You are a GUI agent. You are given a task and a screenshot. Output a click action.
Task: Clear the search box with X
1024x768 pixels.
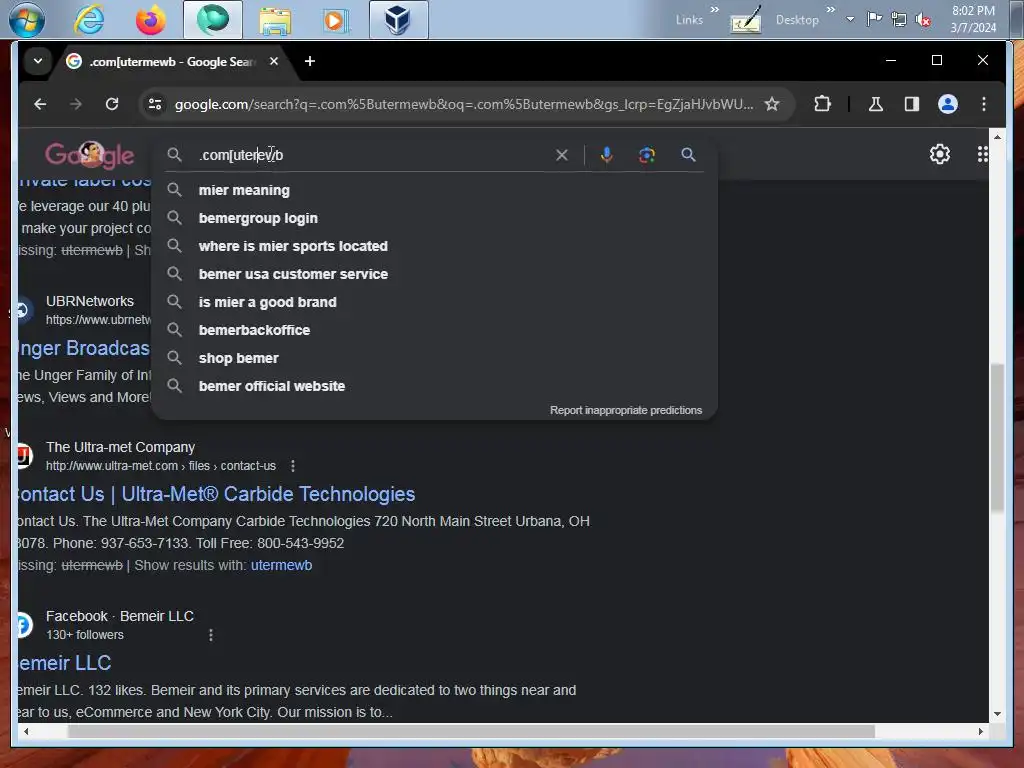click(562, 155)
